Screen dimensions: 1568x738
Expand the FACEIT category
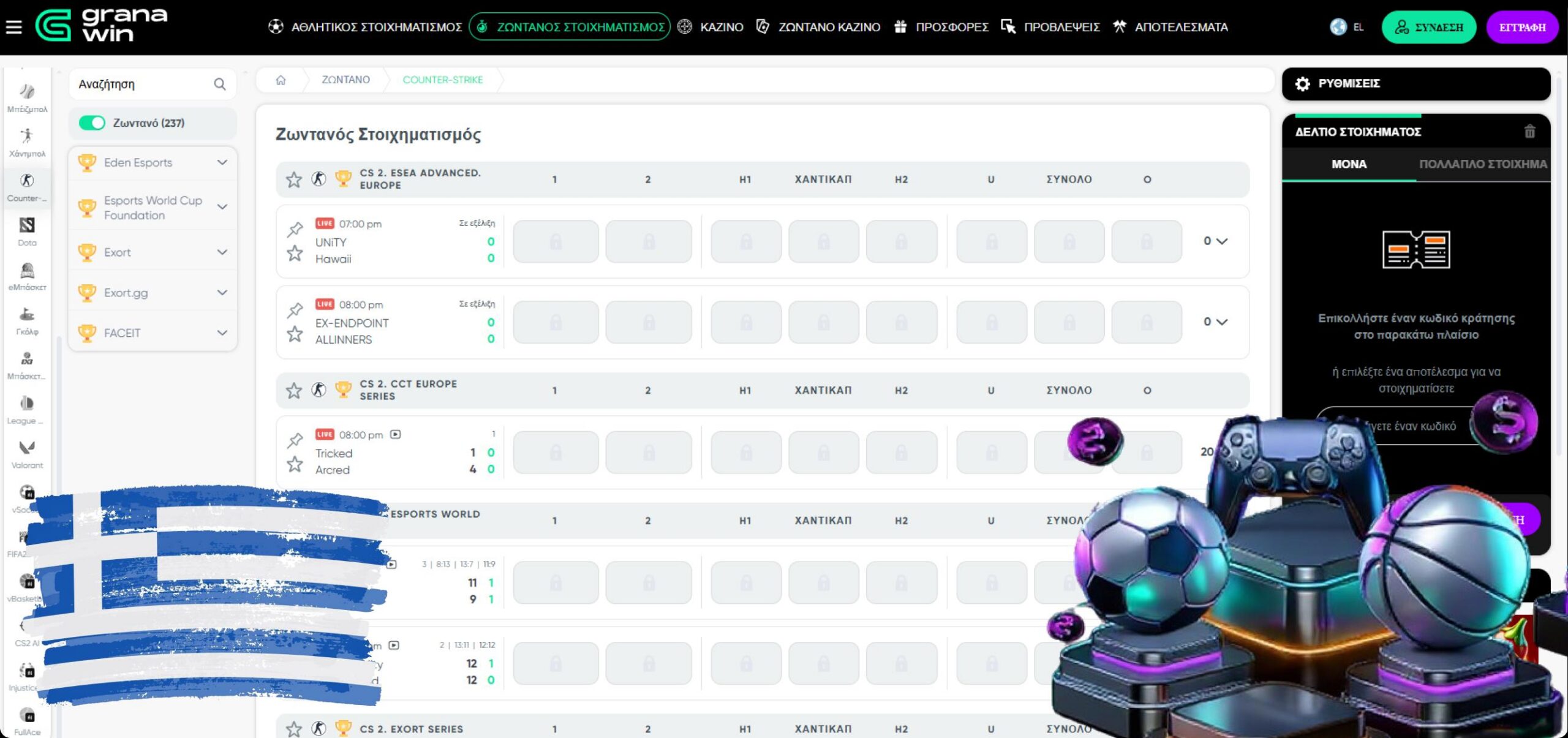[222, 333]
